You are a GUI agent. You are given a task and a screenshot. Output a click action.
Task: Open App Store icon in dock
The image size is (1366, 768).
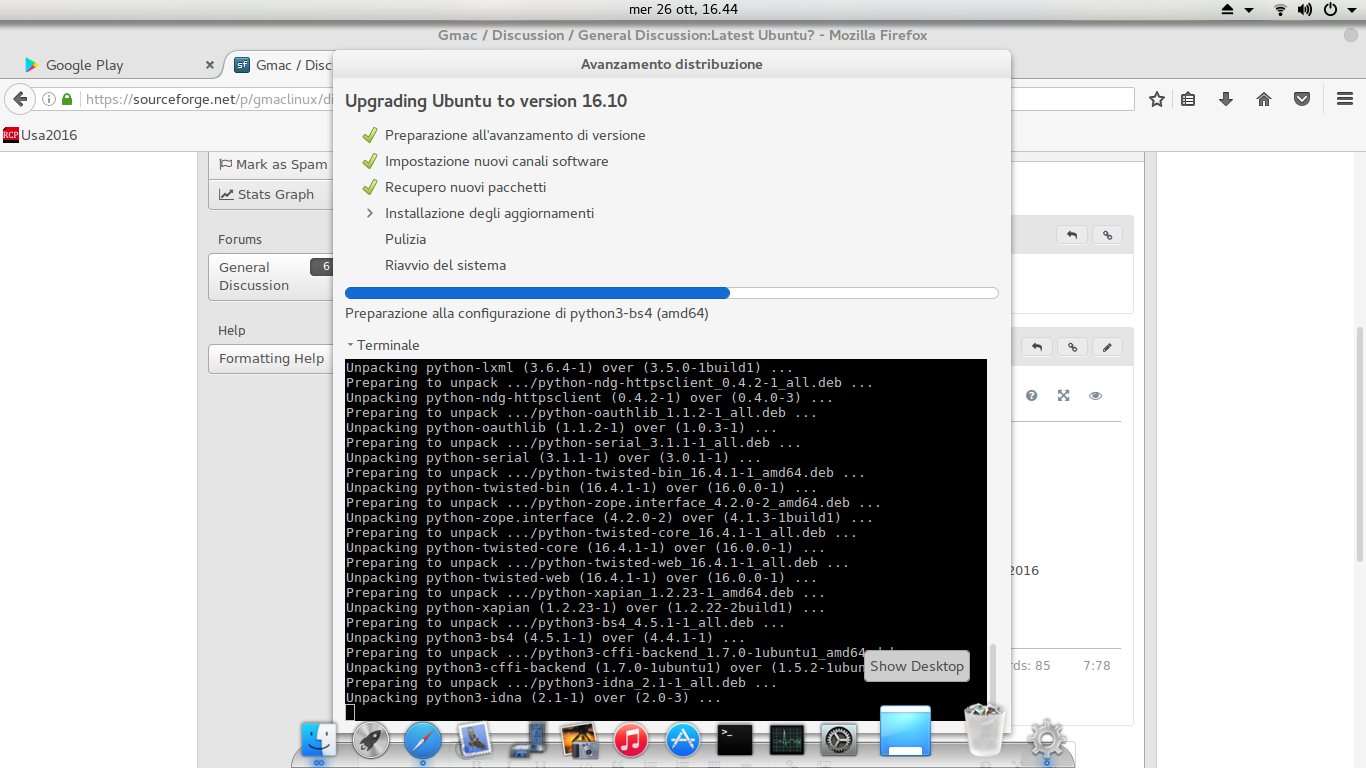tap(683, 741)
